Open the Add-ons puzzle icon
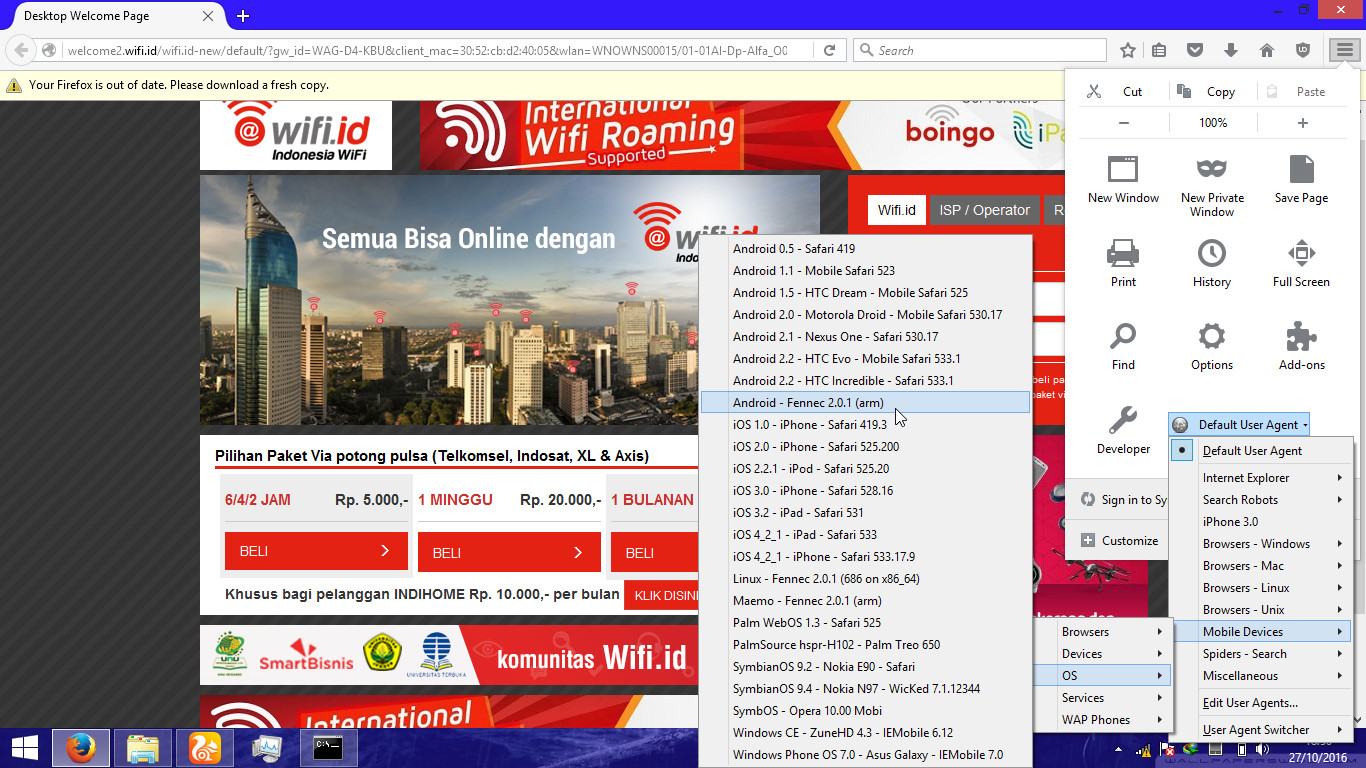This screenshot has height=768, width=1366. (1301, 346)
